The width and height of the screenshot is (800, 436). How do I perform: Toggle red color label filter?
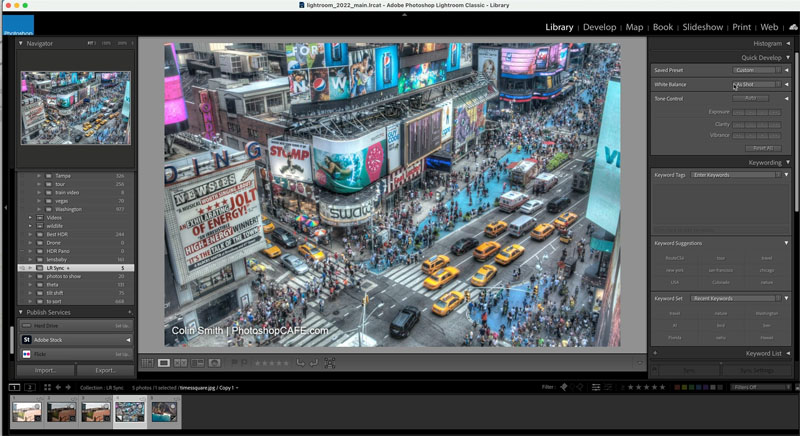[x=677, y=387]
